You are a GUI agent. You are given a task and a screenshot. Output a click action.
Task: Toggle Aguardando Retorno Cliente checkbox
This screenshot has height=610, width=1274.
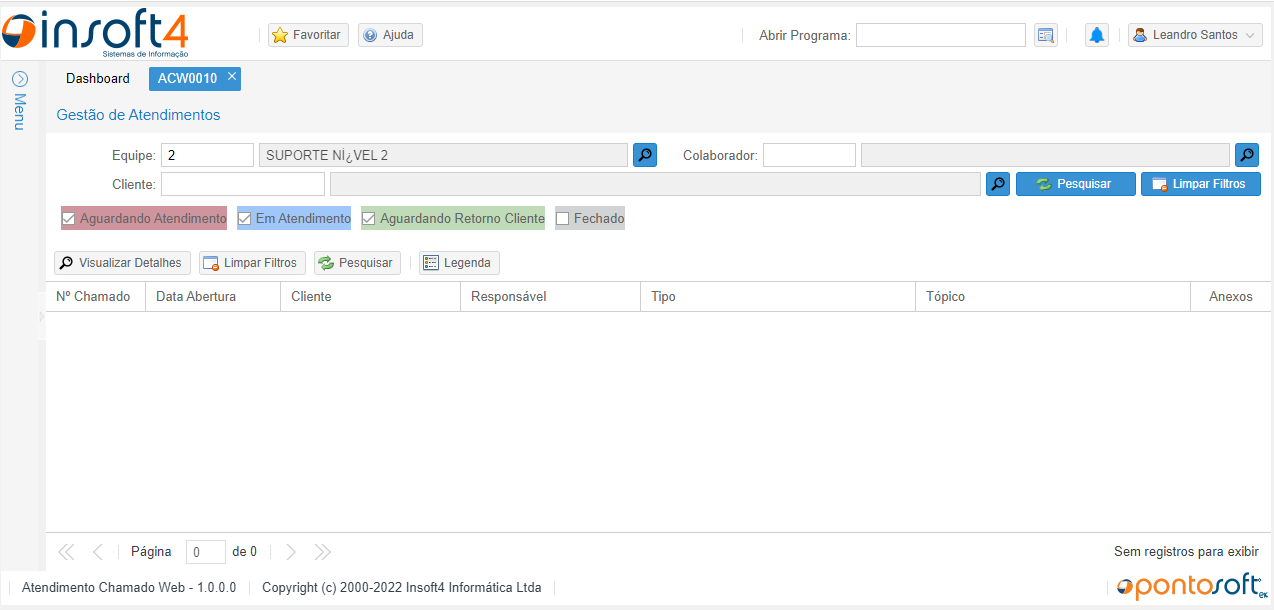[x=368, y=219]
